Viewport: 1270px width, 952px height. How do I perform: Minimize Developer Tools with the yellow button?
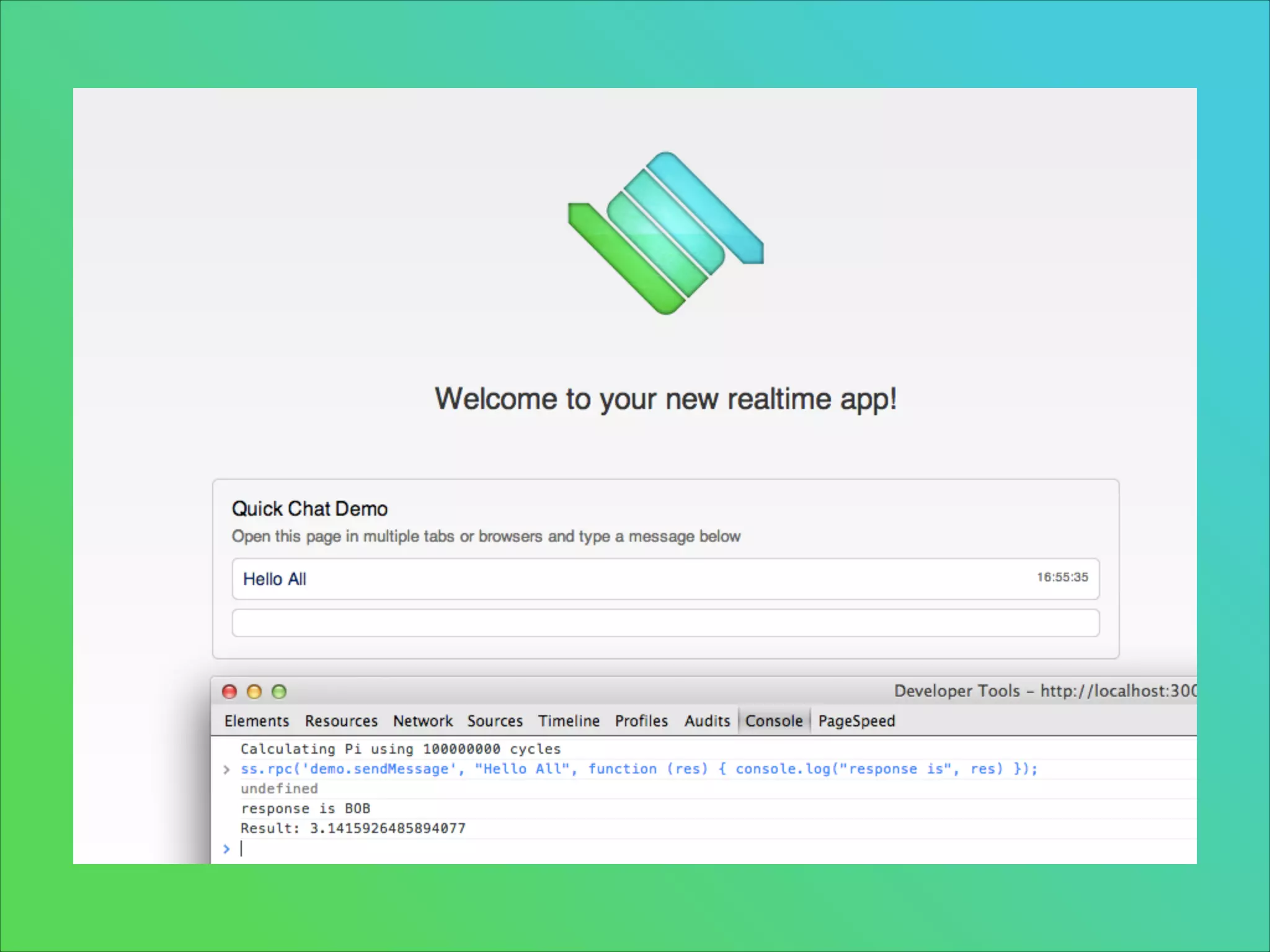[254, 692]
